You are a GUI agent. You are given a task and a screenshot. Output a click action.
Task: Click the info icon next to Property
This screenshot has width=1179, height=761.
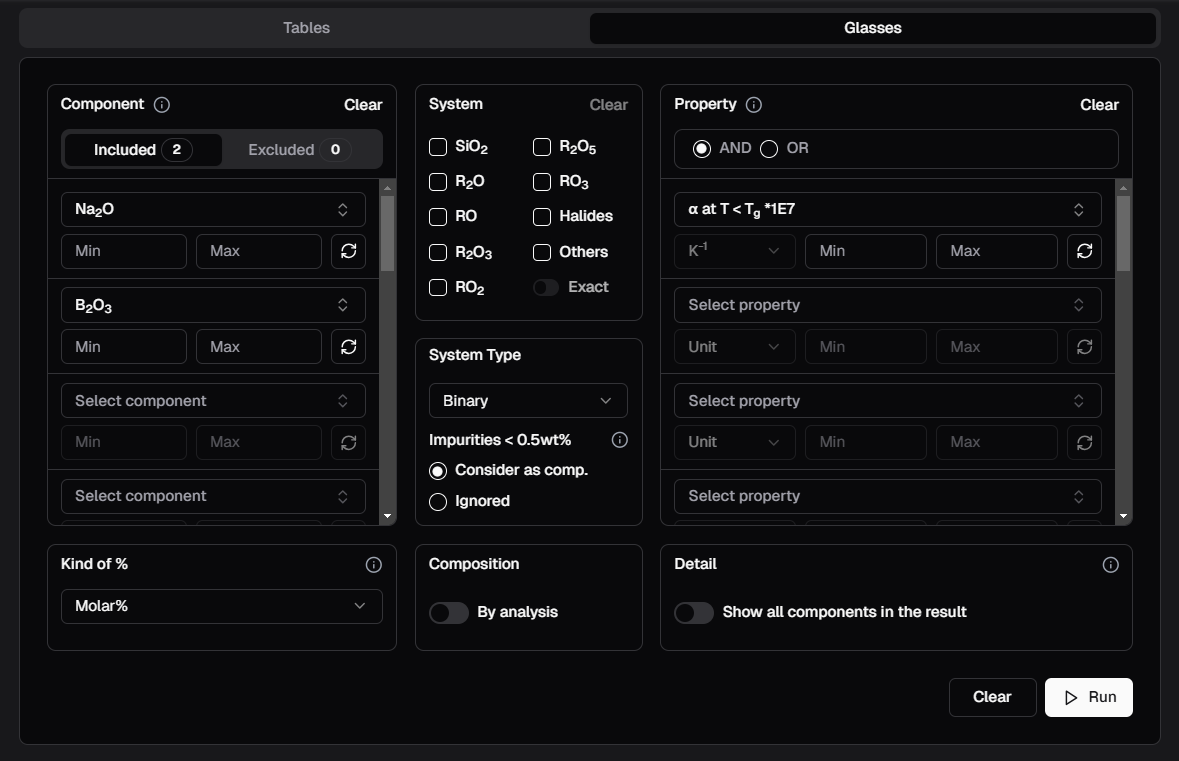(754, 105)
